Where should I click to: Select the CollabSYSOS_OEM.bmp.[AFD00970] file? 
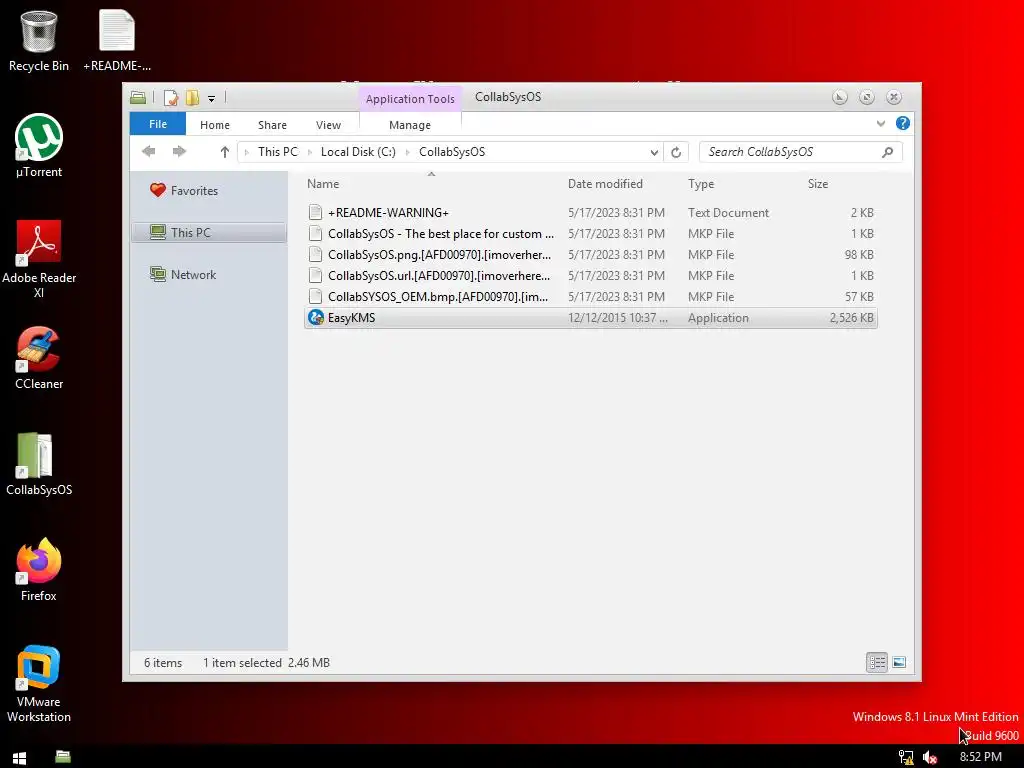590,296
